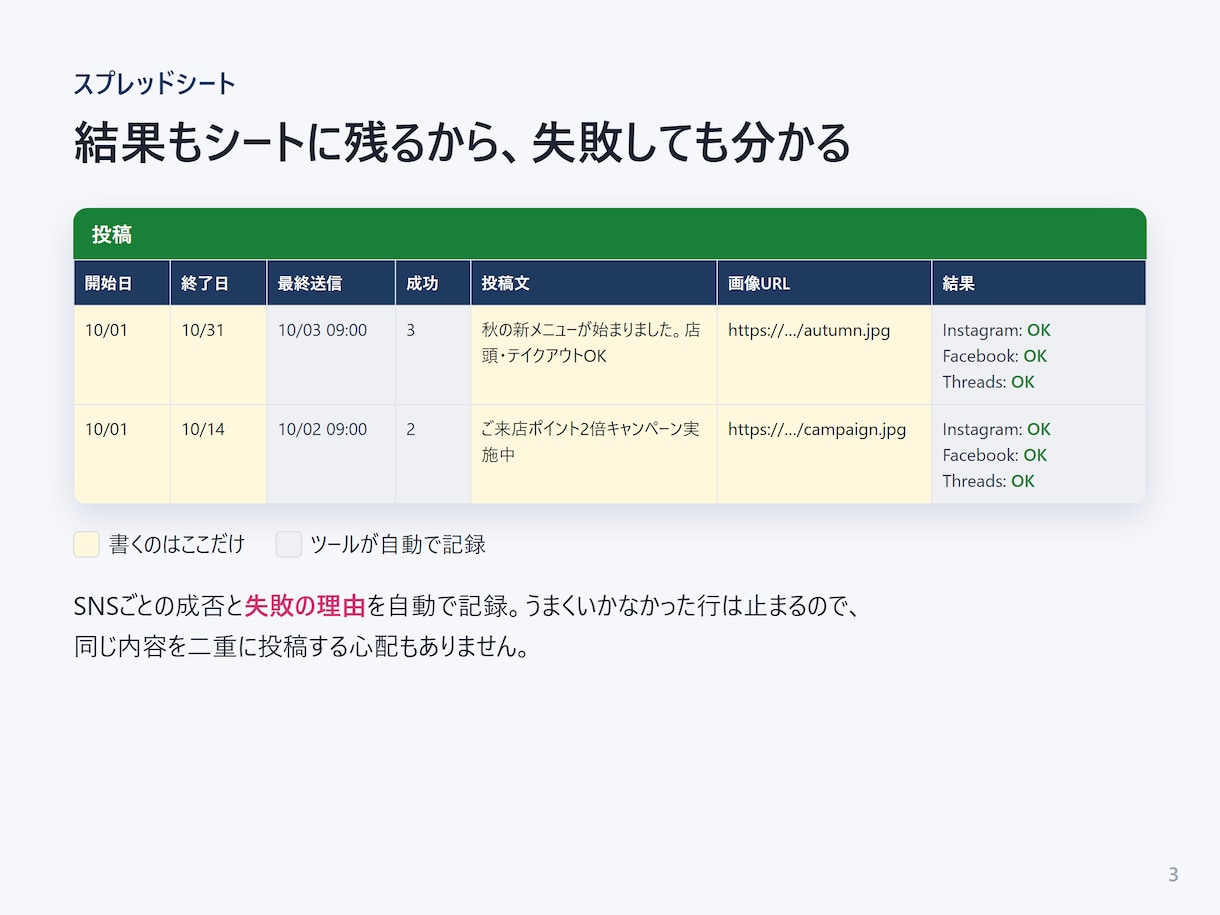1220x915 pixels.
Task: Click the campaign.jpg image URL cell
Action: click(824, 454)
